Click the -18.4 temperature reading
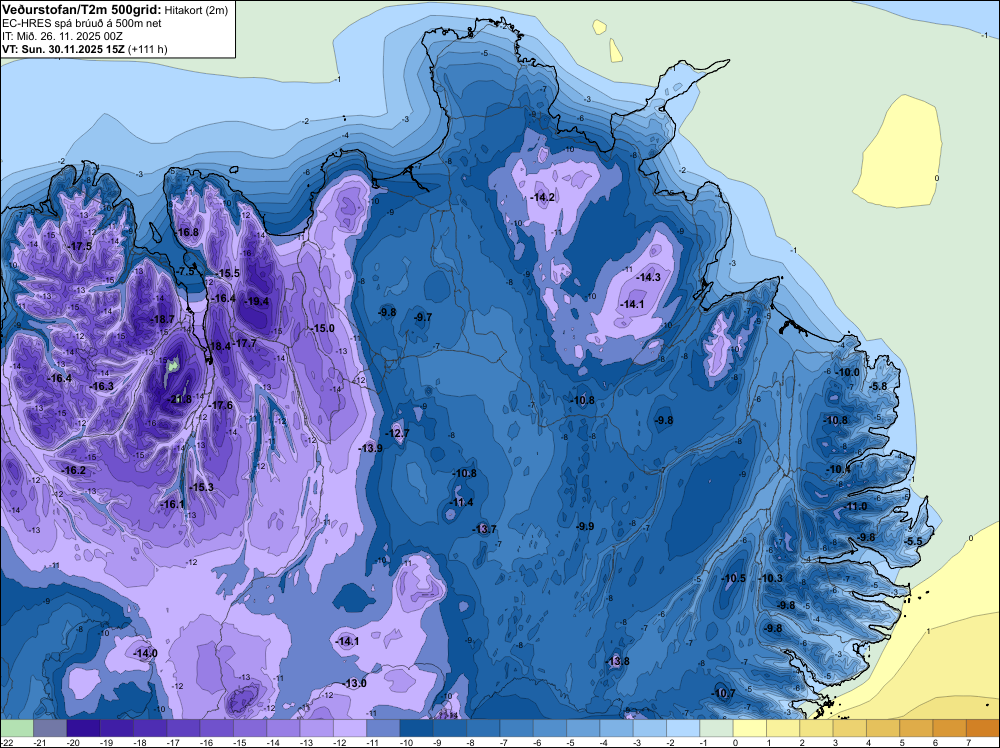Viewport: 1000px width, 748px height. pos(220,346)
